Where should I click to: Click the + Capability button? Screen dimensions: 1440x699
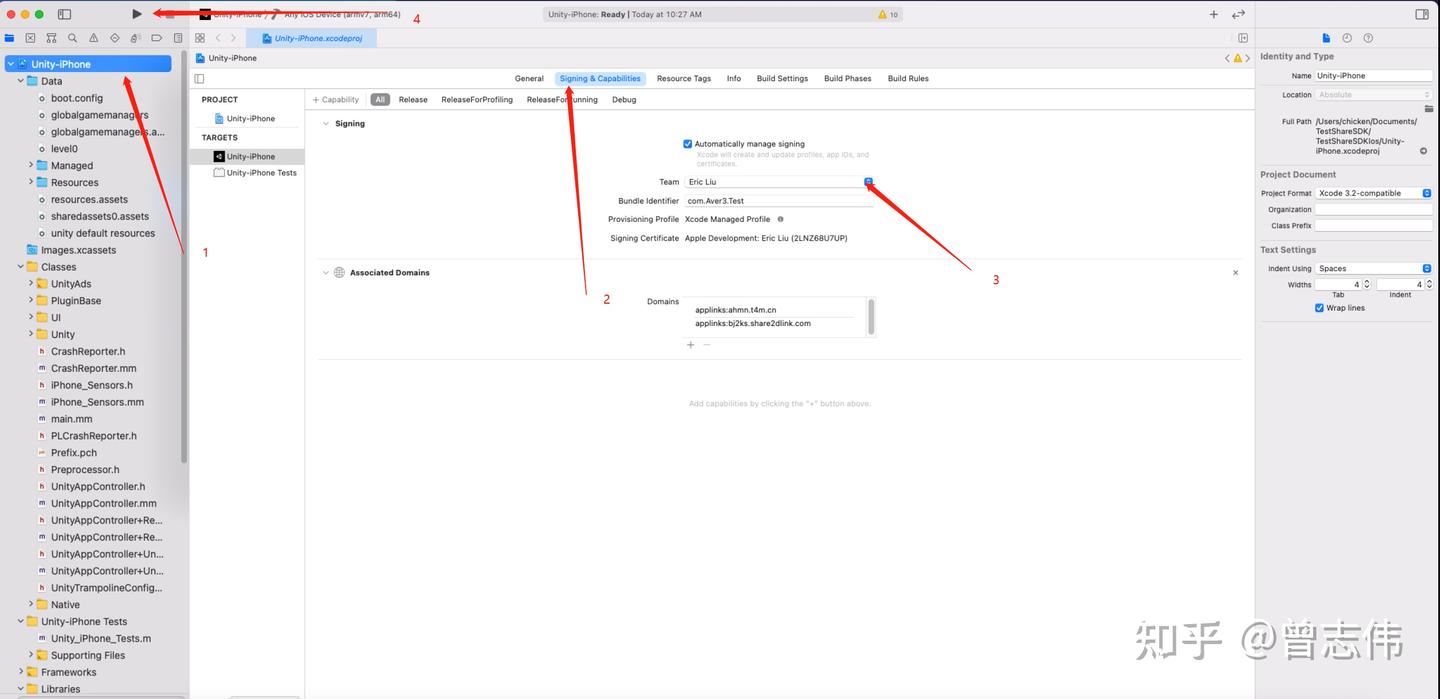[336, 99]
